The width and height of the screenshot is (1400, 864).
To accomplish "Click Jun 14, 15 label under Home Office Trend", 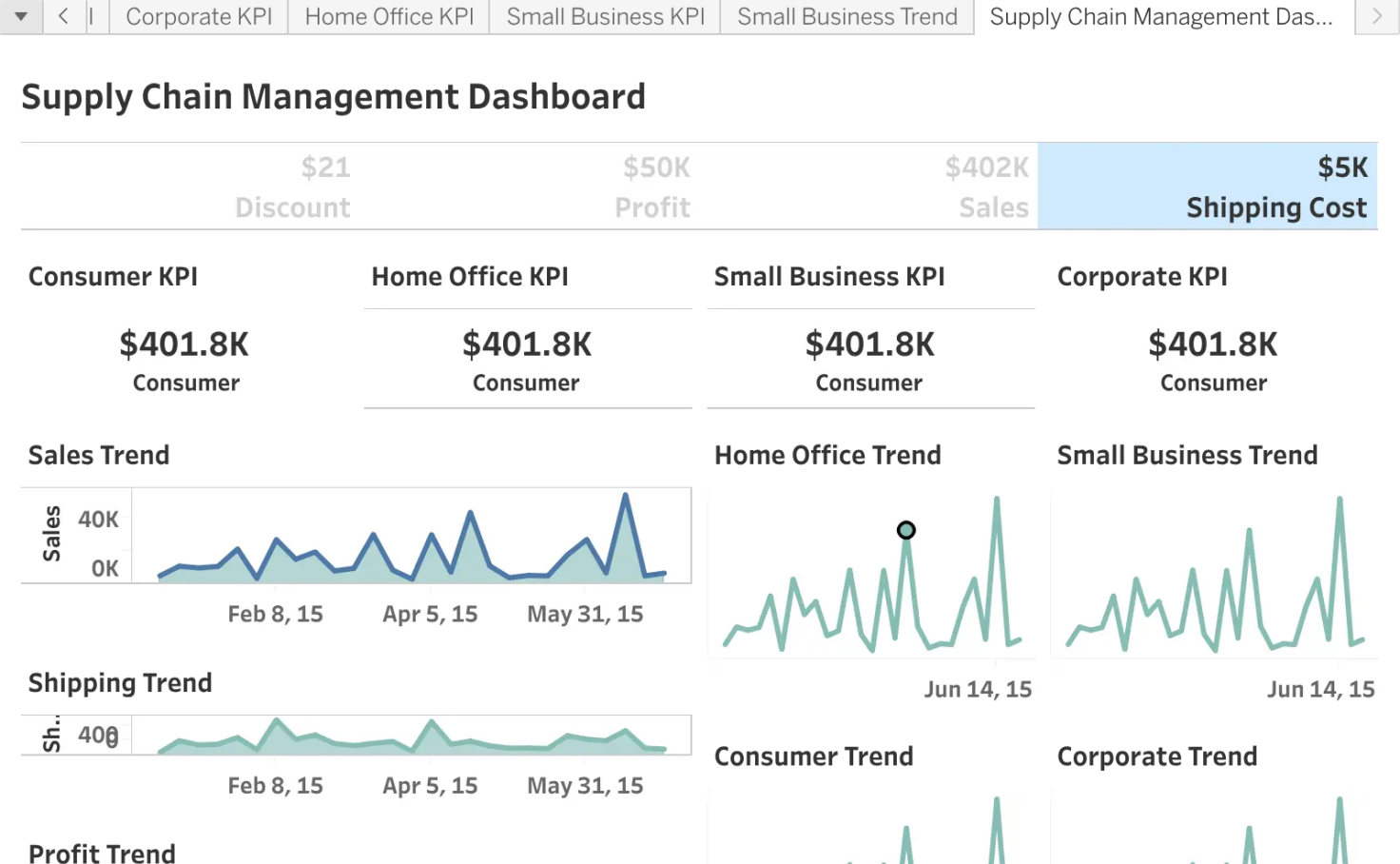I will pos(978,690).
